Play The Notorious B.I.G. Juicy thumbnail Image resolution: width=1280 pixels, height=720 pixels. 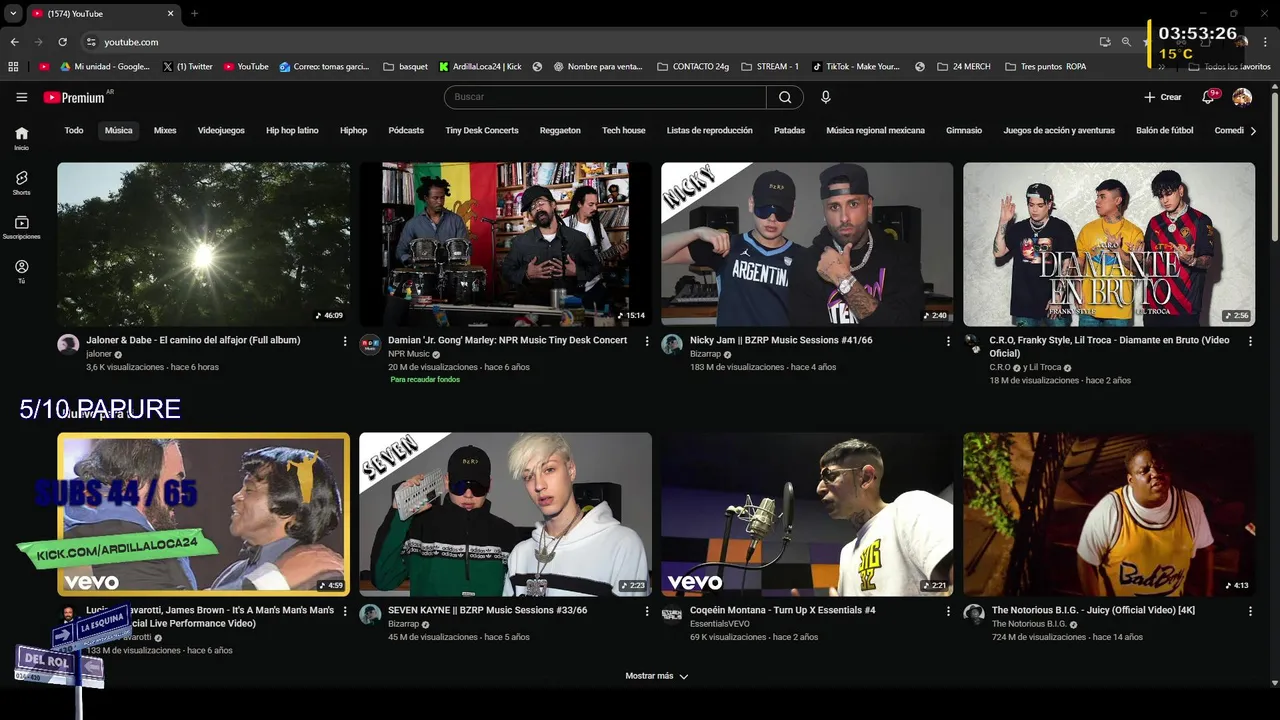(1109, 514)
